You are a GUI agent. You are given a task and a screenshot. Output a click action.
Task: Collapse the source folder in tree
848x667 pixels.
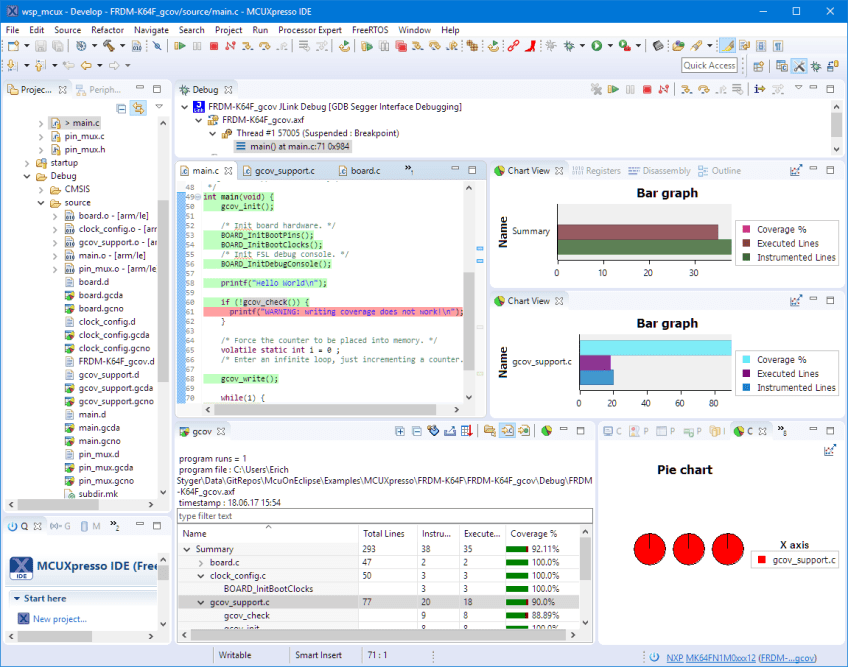[x=41, y=203]
